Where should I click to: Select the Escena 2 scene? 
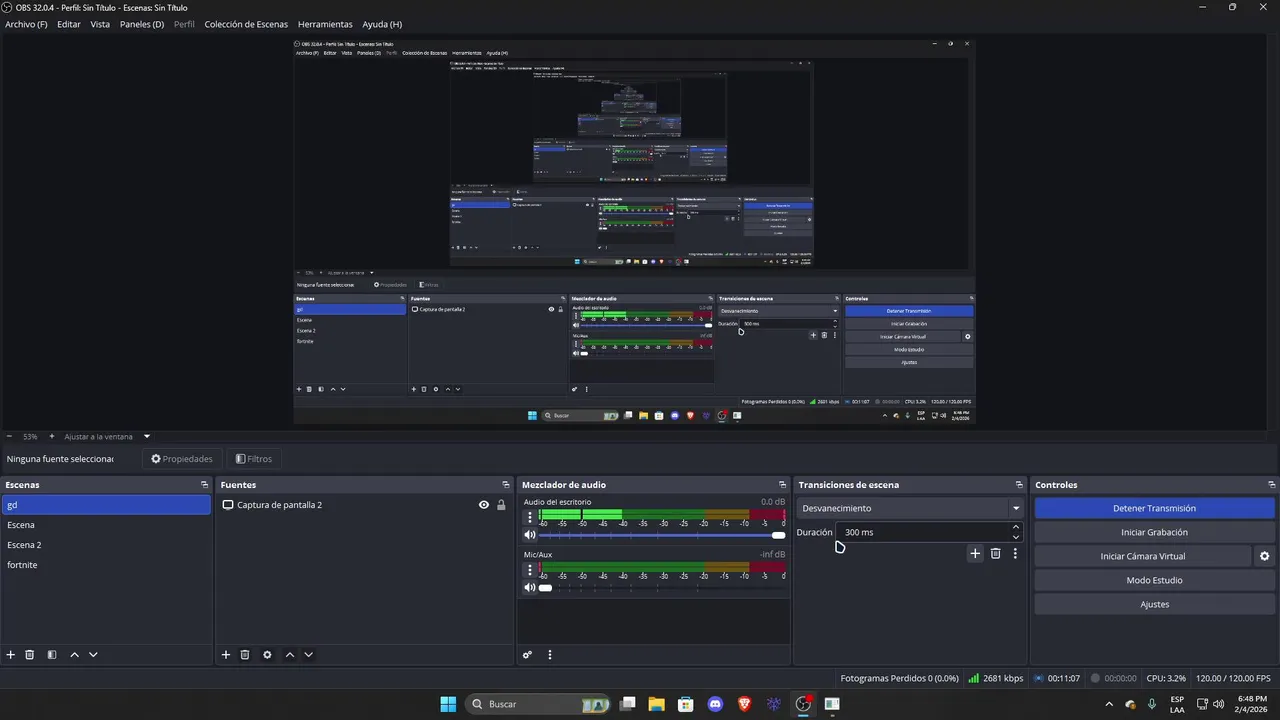point(106,545)
